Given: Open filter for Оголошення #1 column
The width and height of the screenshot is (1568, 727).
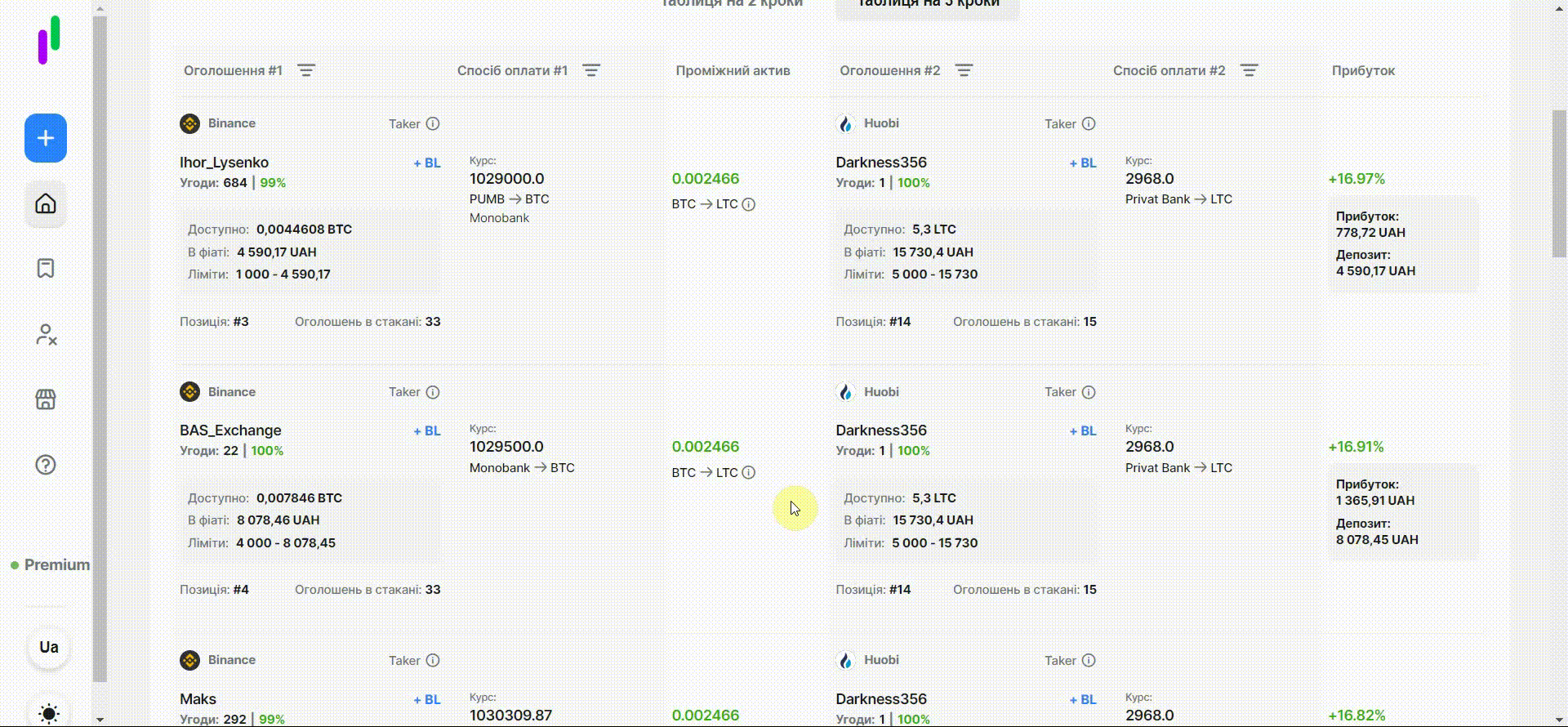Looking at the screenshot, I should point(306,71).
